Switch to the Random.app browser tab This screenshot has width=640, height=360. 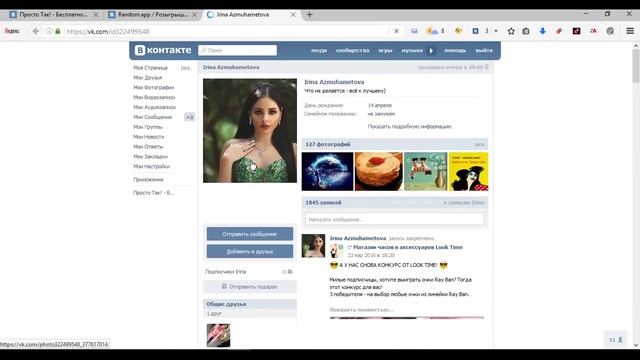(x=153, y=15)
